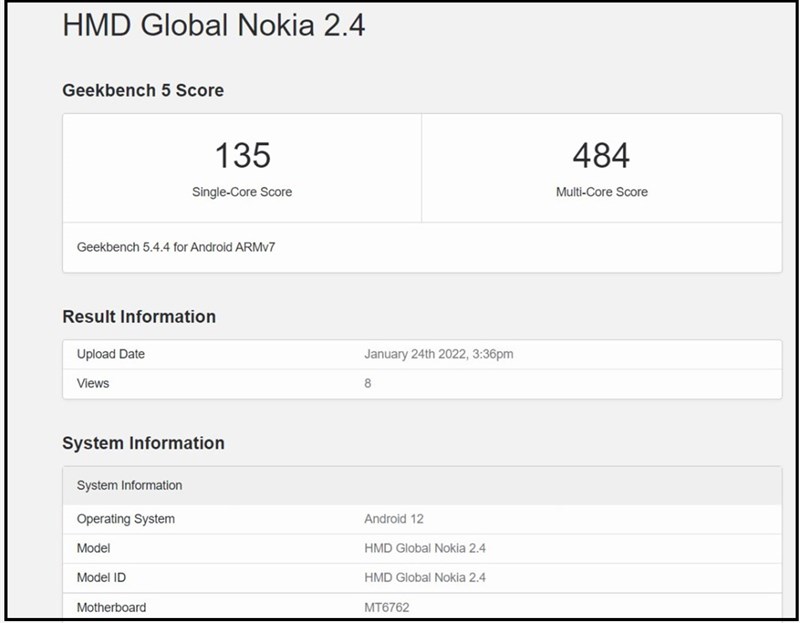This screenshot has height=623, width=800.
Task: Select the Result Information heading
Action: pos(139,317)
